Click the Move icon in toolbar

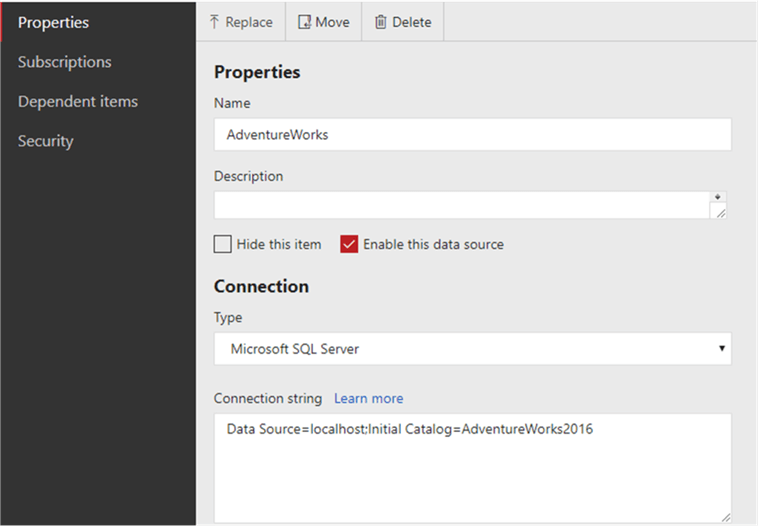pos(304,22)
